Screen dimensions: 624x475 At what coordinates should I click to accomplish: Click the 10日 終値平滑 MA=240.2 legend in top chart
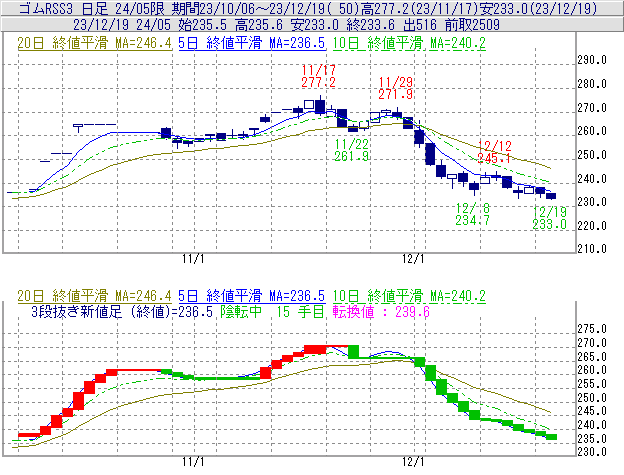tap(409, 43)
